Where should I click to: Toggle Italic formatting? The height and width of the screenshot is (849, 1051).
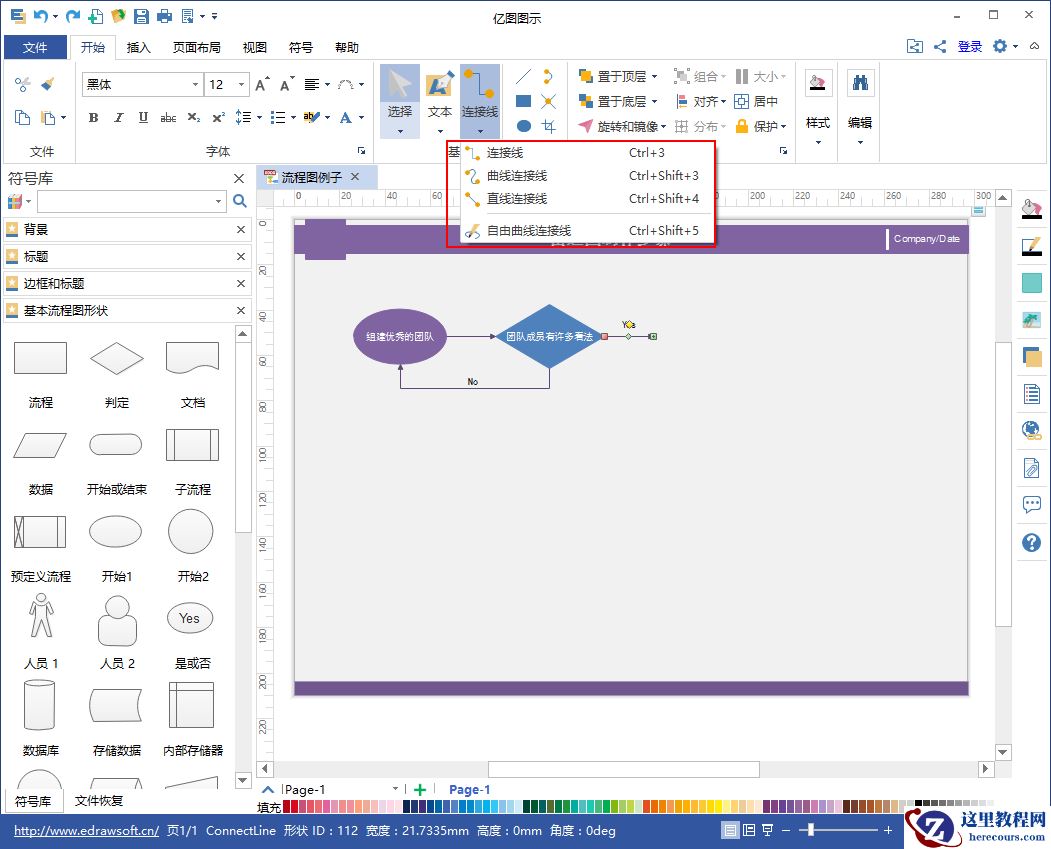119,117
